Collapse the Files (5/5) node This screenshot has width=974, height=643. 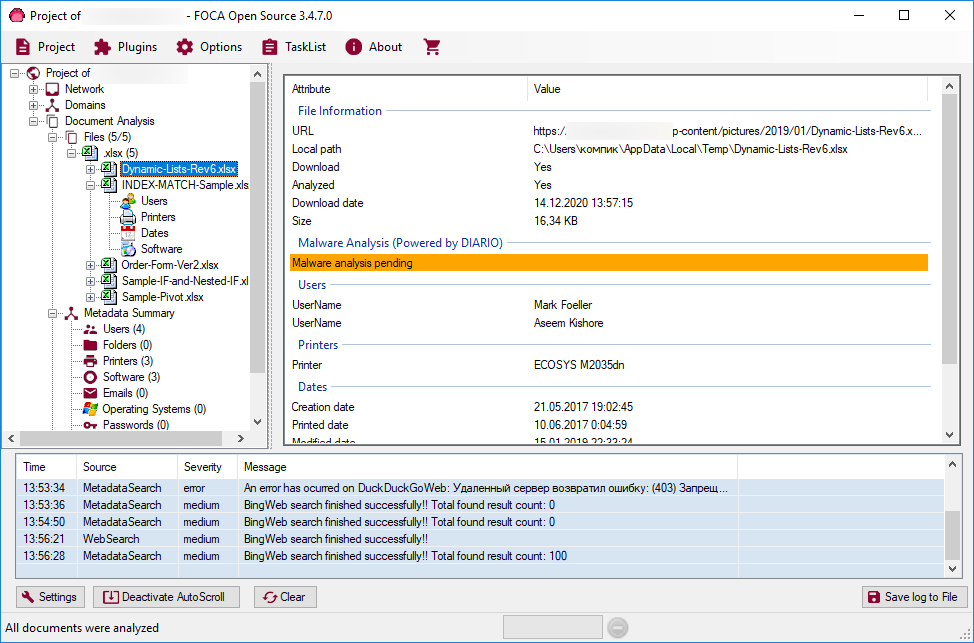(53, 137)
